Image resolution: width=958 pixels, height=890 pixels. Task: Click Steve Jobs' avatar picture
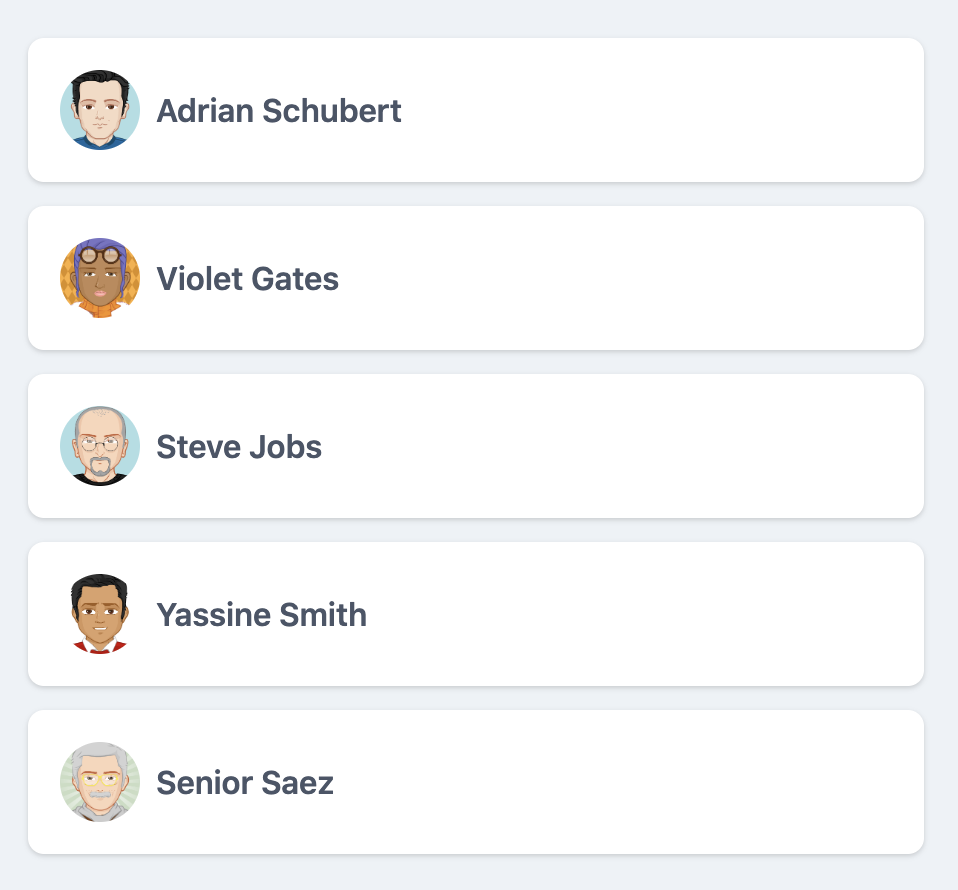coord(100,446)
